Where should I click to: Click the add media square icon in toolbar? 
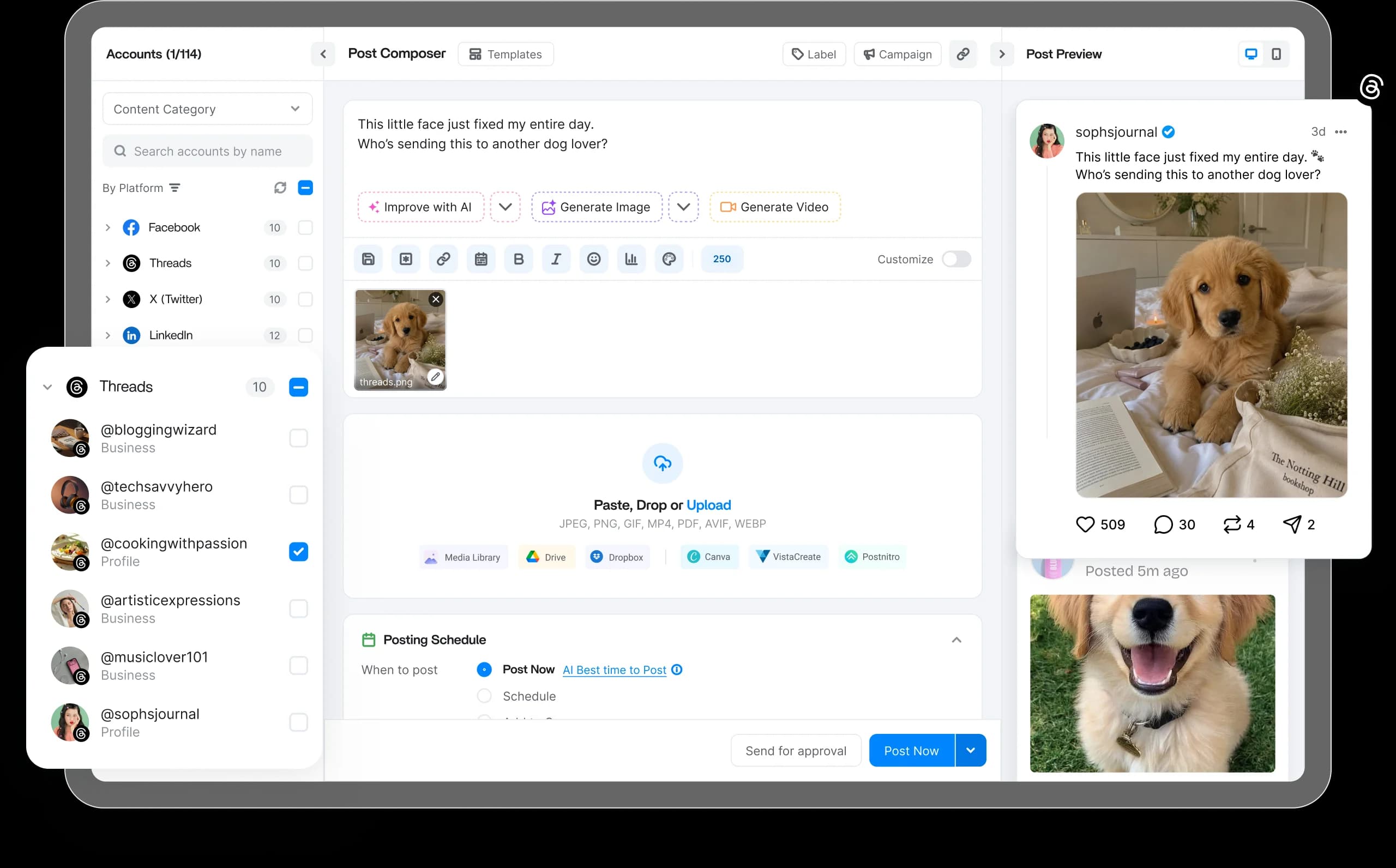tap(406, 259)
